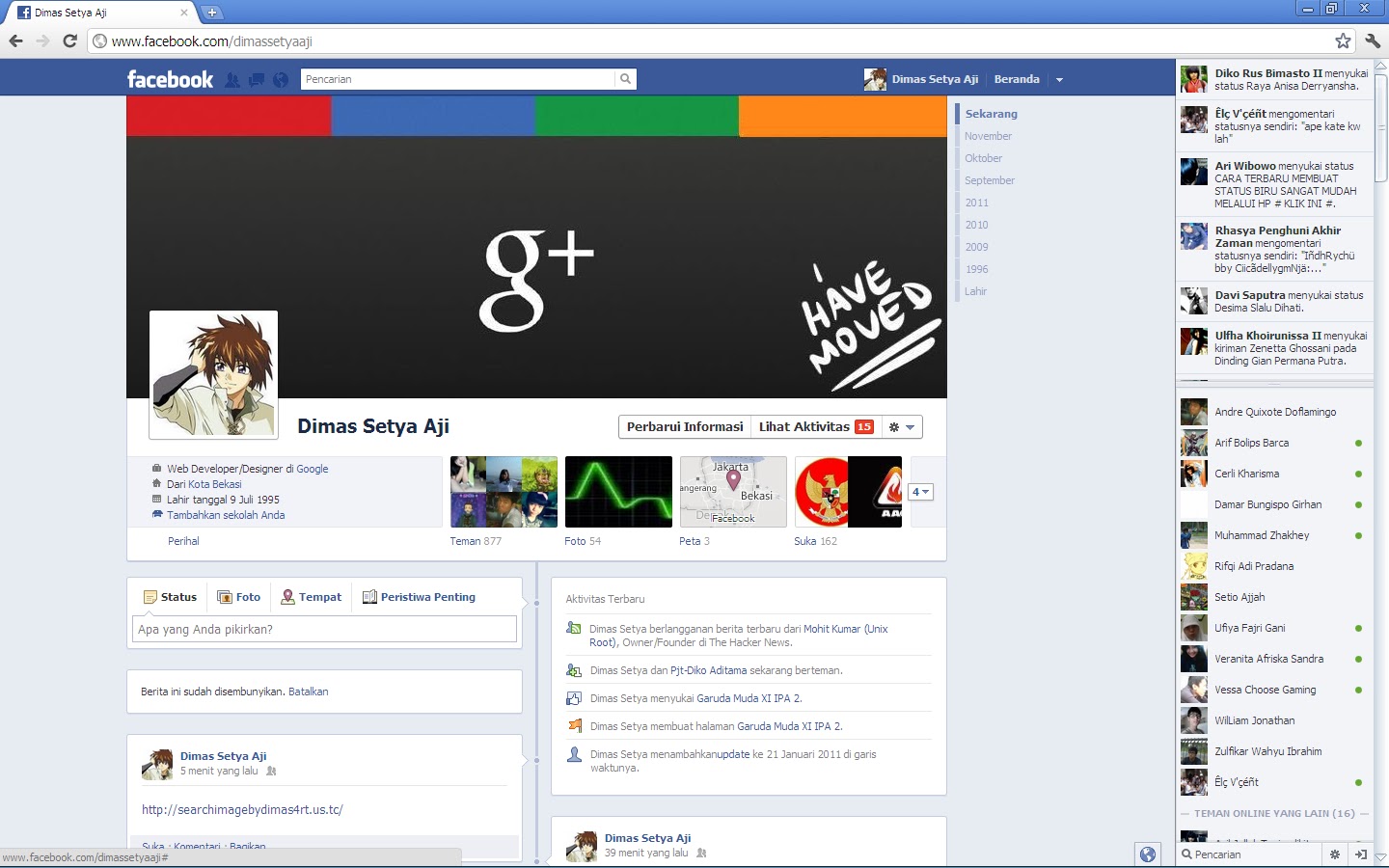Select the Peristiwa Penting composer tab
Screen dimensions: 1389x868
(419, 597)
